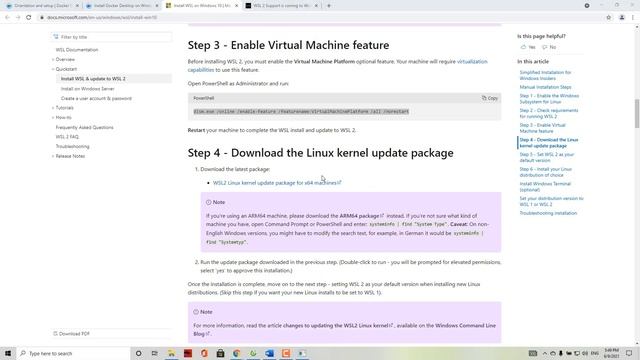Show hidden system tray icons
Image resolution: width=640 pixels, height=360 pixels.
tap(545, 353)
